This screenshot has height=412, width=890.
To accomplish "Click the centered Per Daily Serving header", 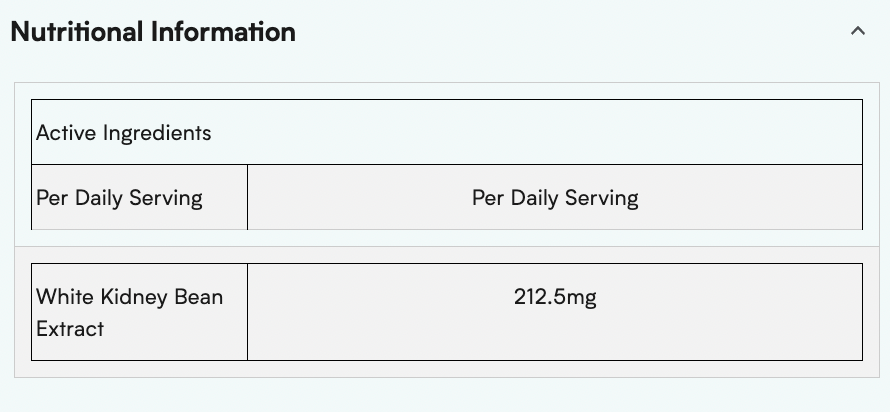I will (555, 197).
